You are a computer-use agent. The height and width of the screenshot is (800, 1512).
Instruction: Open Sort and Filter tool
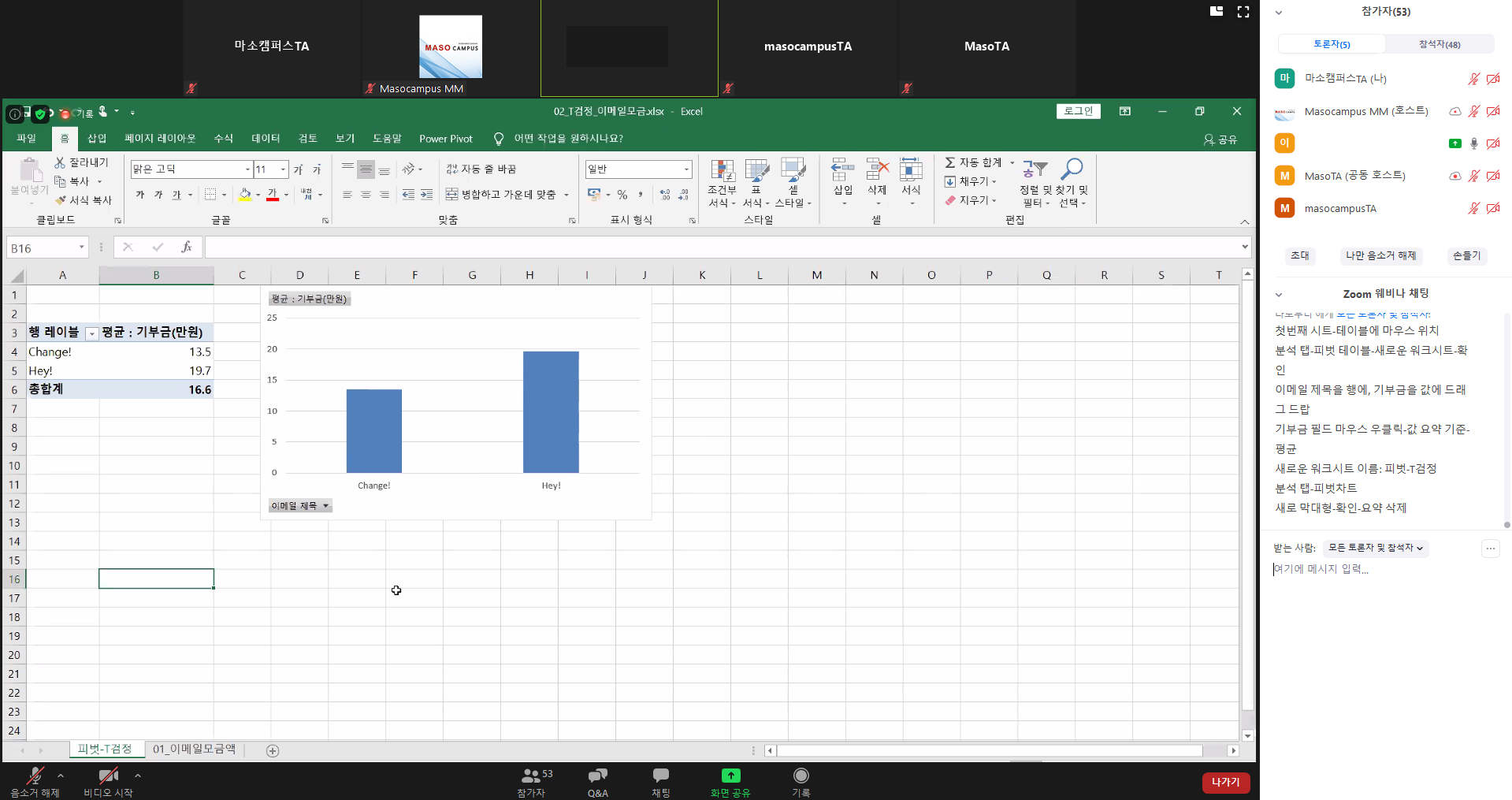click(x=1035, y=171)
